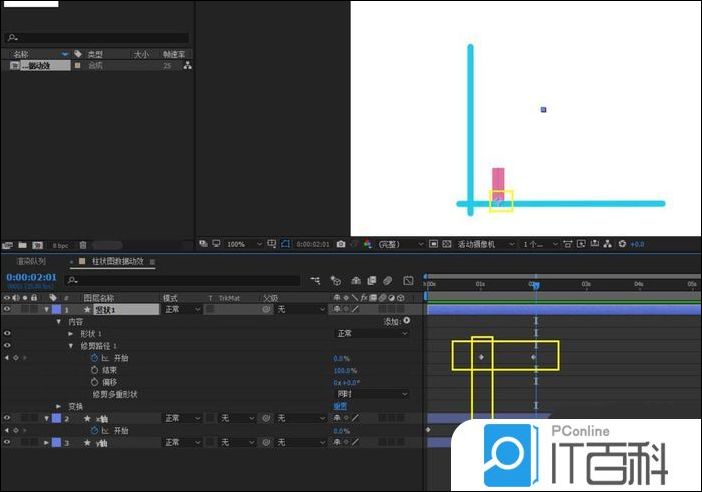Open the viewer 100% magnification dropdown
Screen dimensions: 702x492
pyautogui.click(x=242, y=244)
